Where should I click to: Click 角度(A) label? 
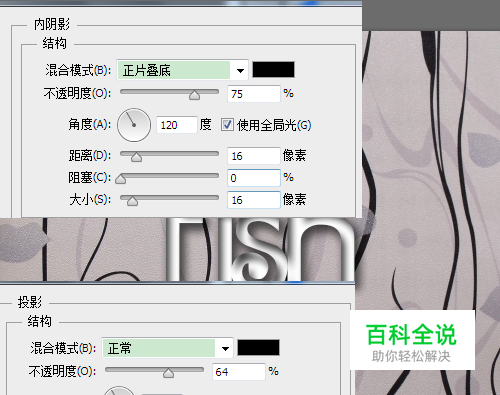[x=90, y=124]
